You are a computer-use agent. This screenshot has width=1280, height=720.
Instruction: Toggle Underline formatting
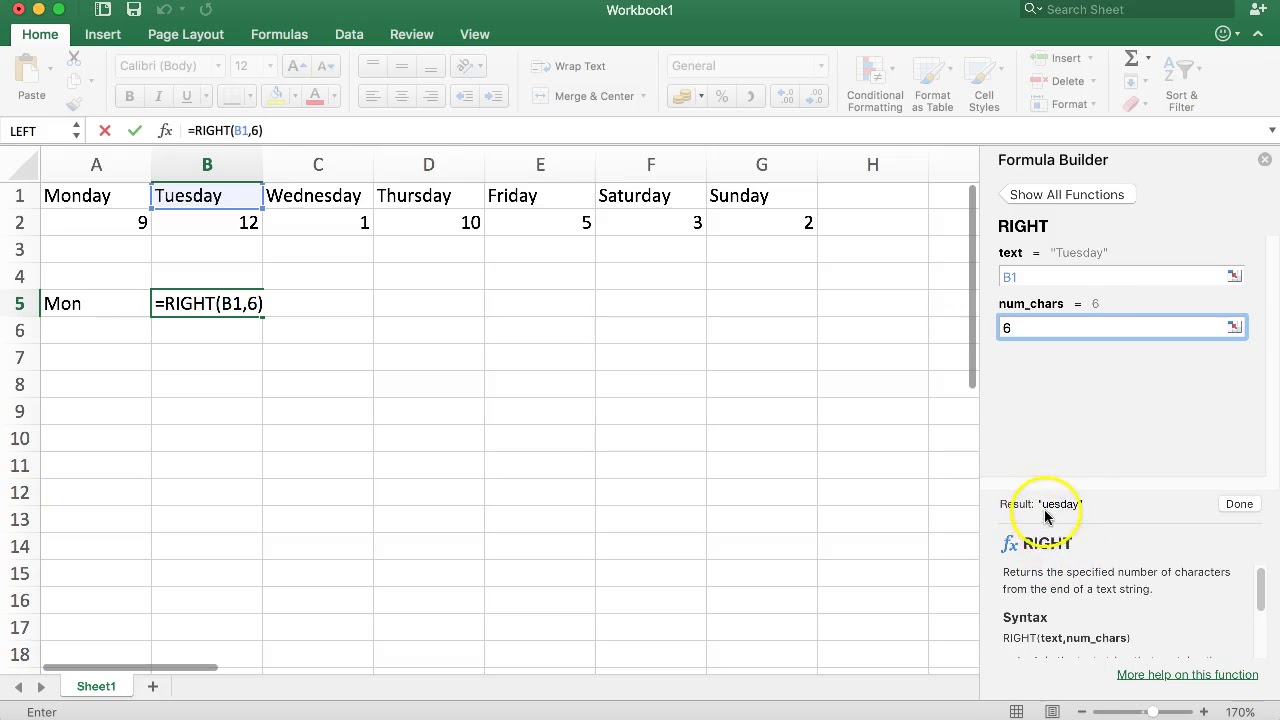point(186,96)
